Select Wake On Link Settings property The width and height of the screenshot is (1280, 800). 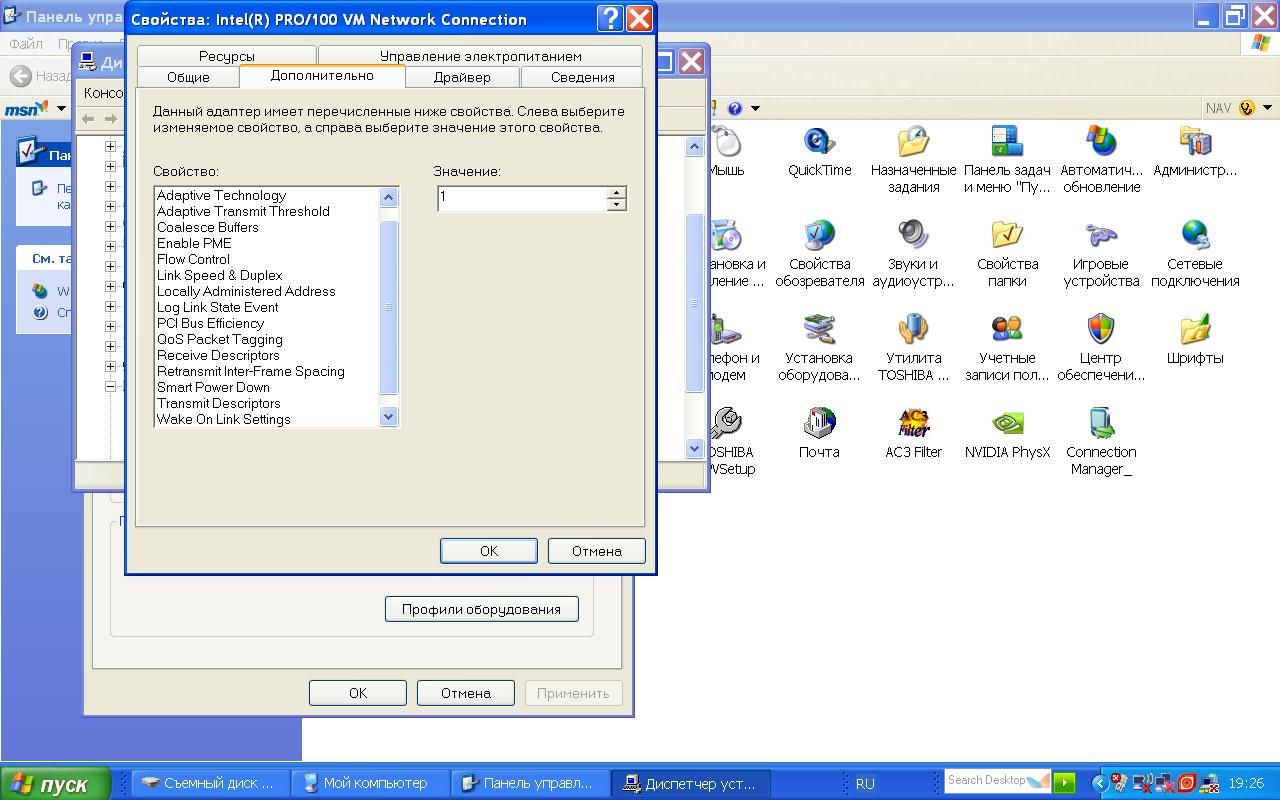223,419
